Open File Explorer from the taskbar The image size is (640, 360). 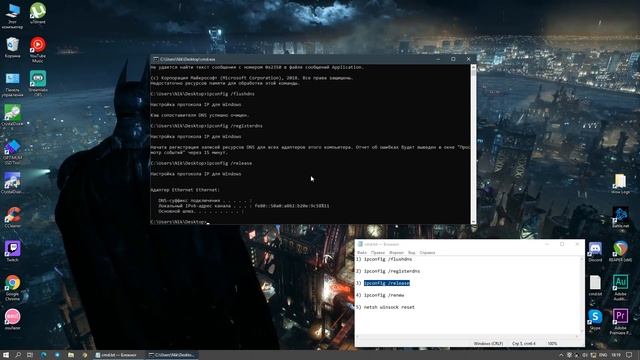(x=71, y=355)
